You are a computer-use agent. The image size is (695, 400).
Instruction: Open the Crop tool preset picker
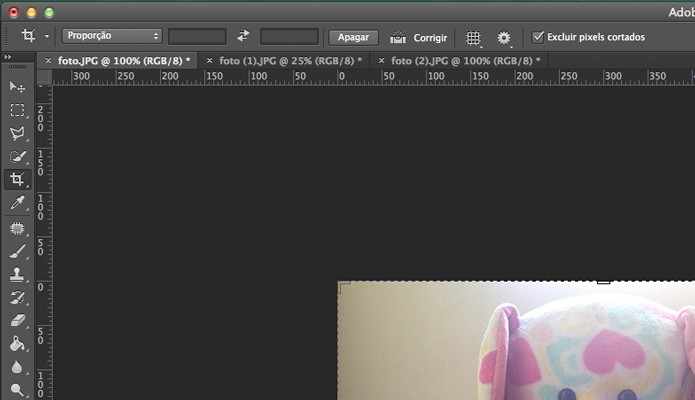(x=47, y=36)
